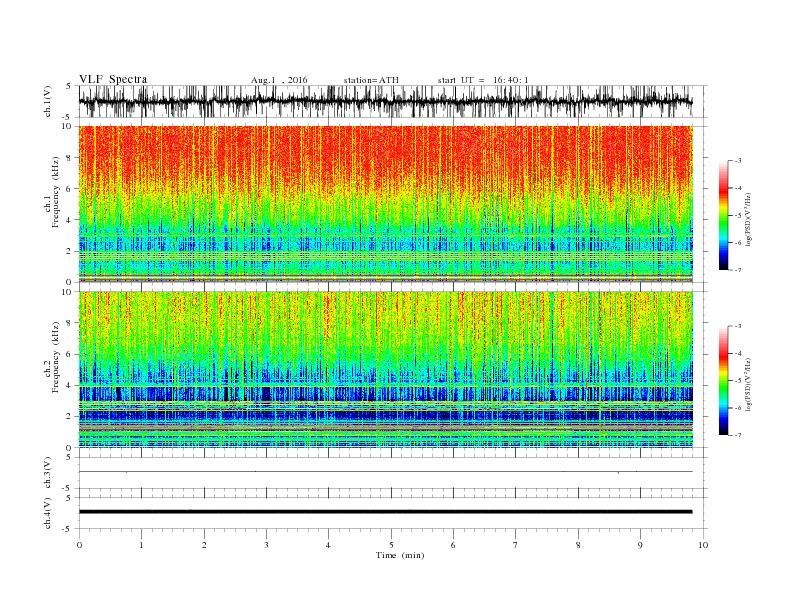792x612 pixels.
Task: Click the ch.1 red-dominated spectrogram panel
Action: click(385, 204)
